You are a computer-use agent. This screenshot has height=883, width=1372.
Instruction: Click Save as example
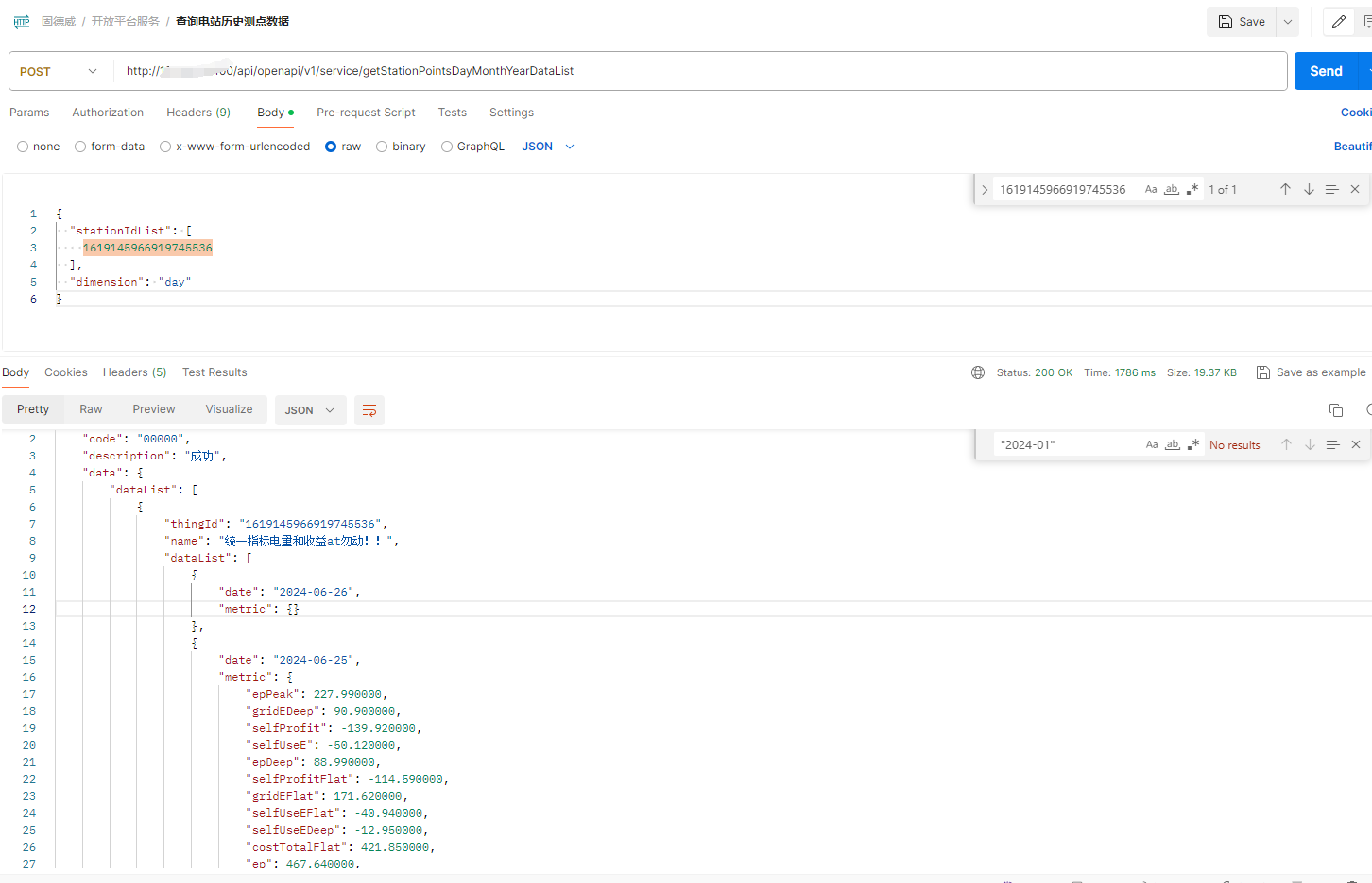pyautogui.click(x=1311, y=372)
